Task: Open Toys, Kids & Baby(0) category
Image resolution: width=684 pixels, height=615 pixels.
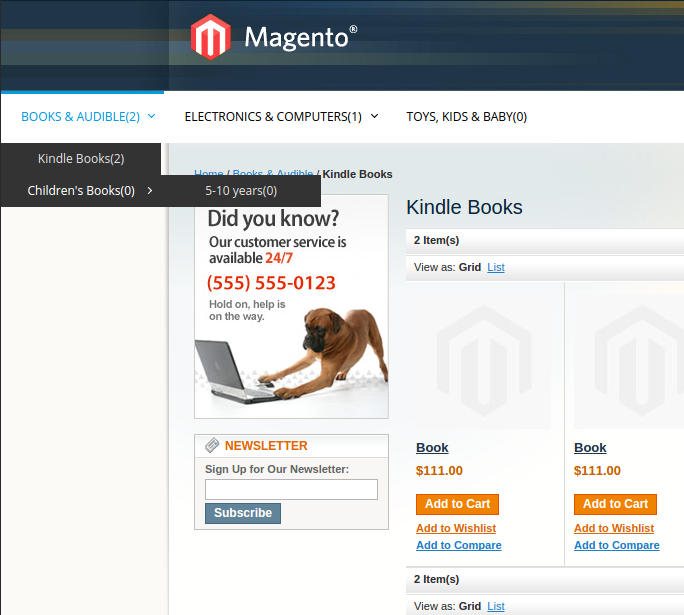Action: click(467, 117)
